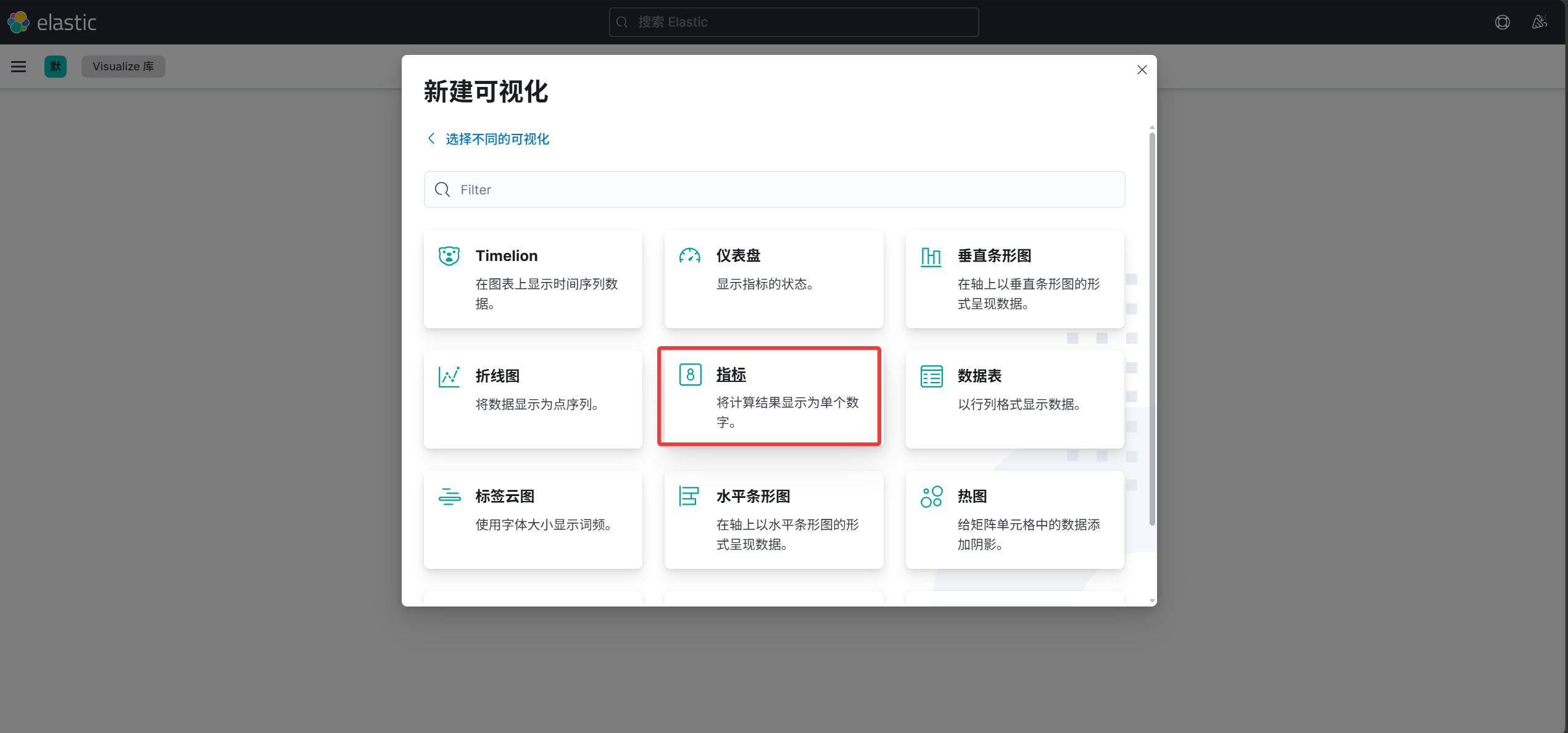Open the data table 数据表 icon
This screenshot has height=733, width=1568.
[931, 376]
